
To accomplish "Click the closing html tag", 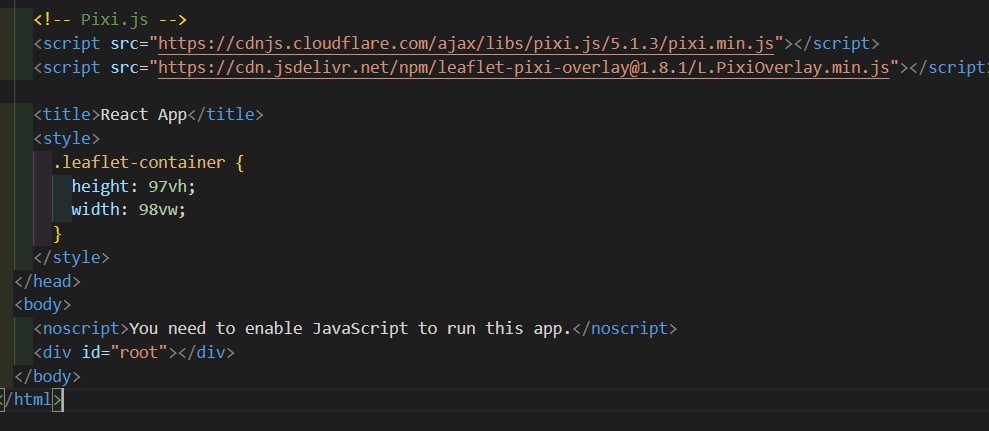I will (x=33, y=401).
